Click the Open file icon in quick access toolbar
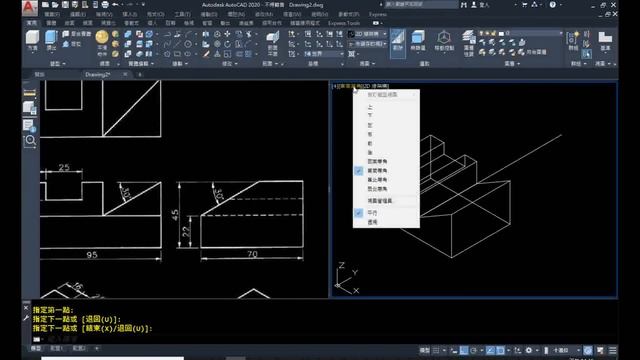The width and height of the screenshot is (640, 360). coord(55,5)
